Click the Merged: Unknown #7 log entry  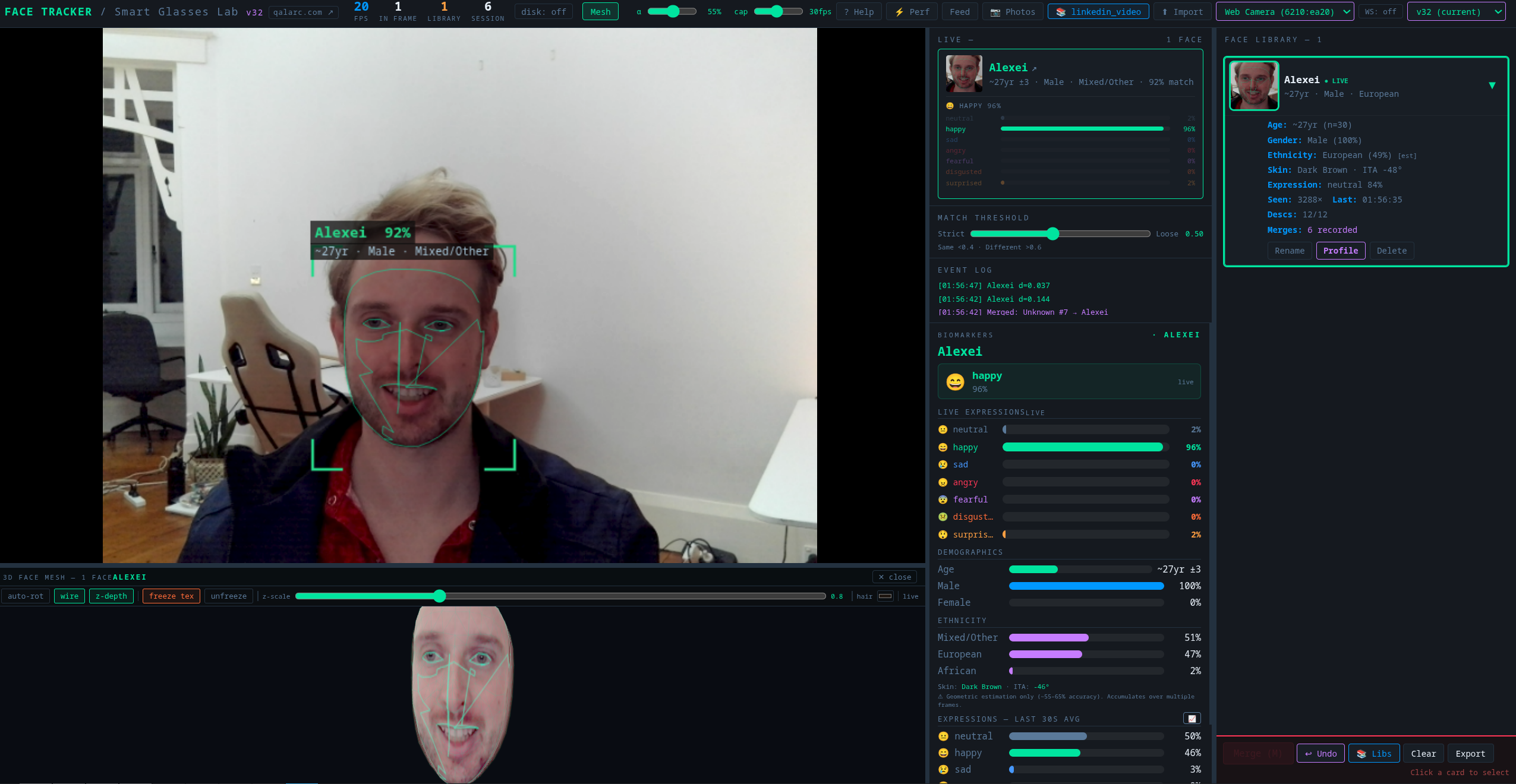point(1023,312)
